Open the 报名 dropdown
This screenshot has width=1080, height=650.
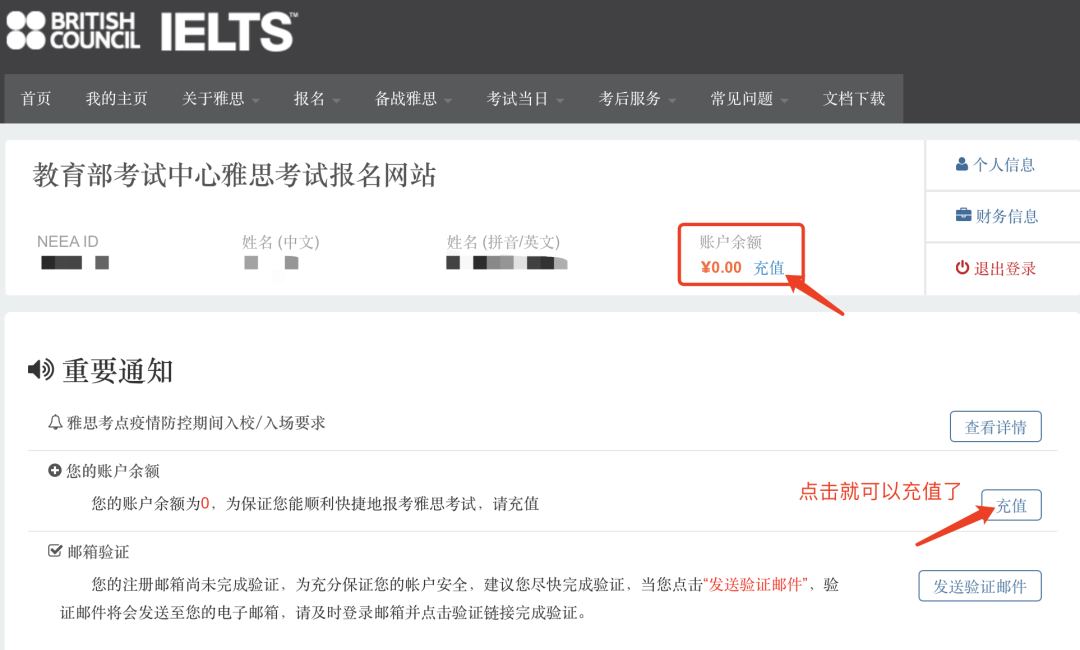click(x=312, y=98)
